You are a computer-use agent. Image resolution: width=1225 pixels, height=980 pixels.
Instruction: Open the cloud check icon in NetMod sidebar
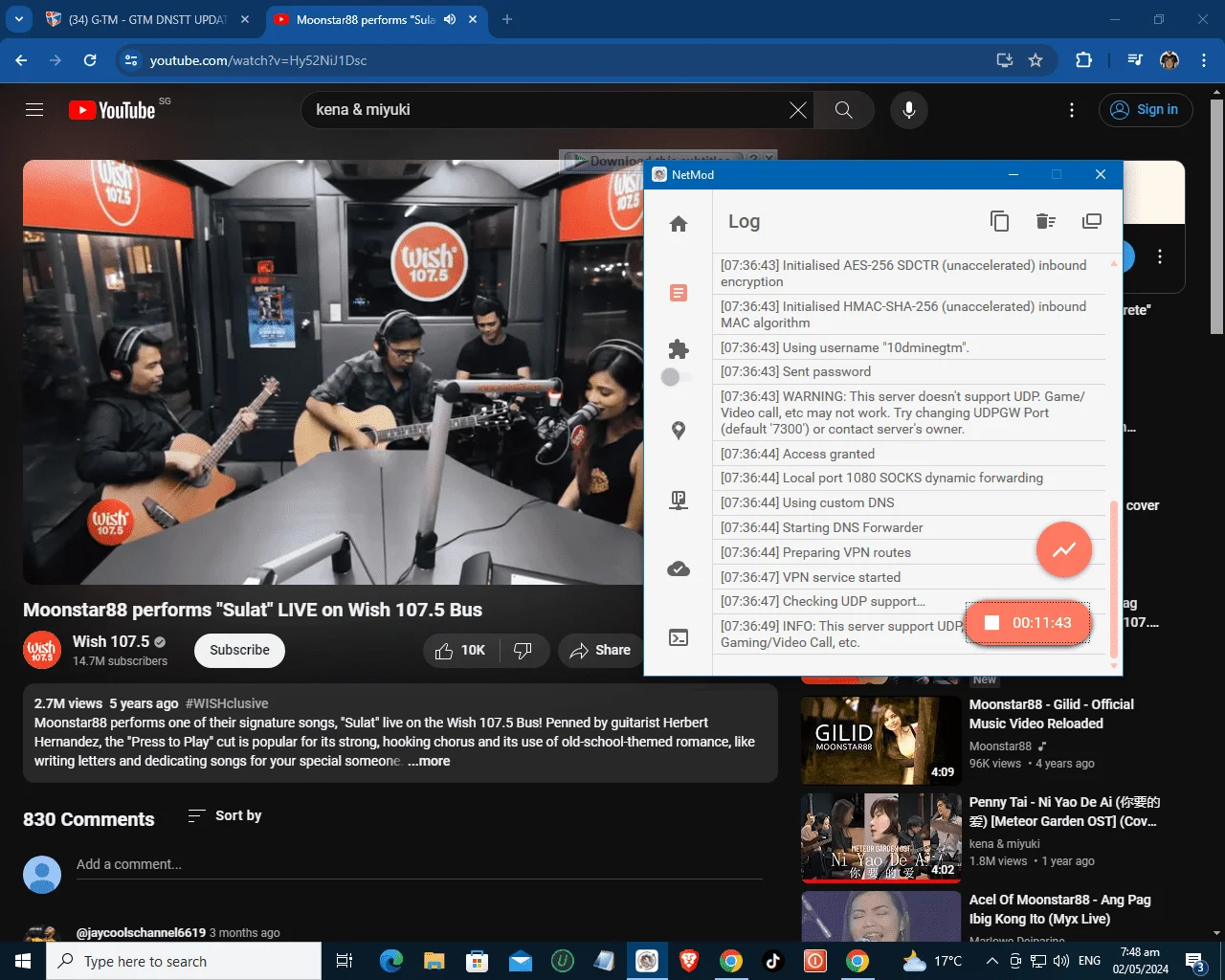click(x=679, y=569)
